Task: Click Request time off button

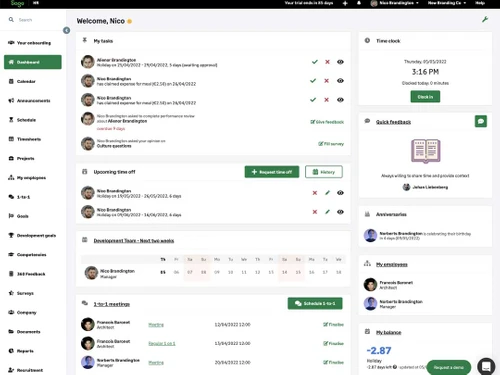Action: (x=272, y=172)
